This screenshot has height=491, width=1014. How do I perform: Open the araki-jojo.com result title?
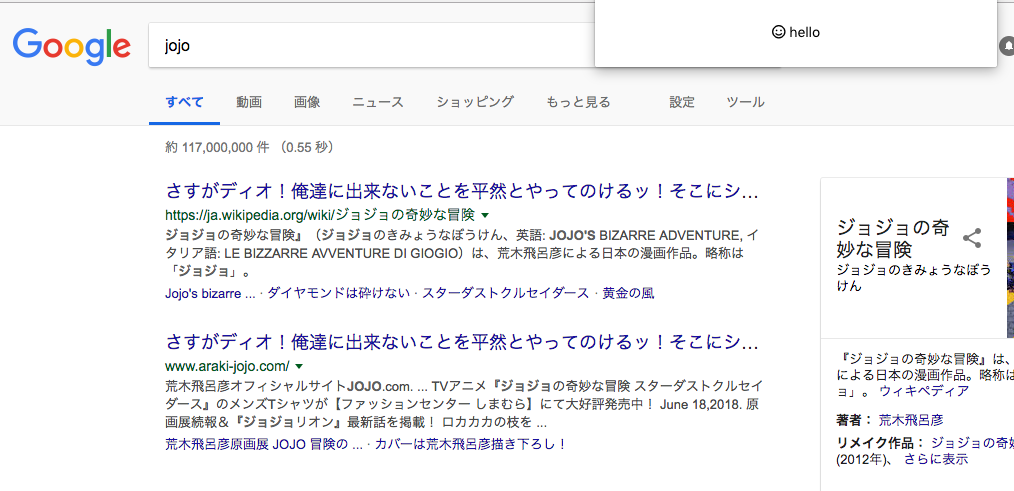point(462,341)
